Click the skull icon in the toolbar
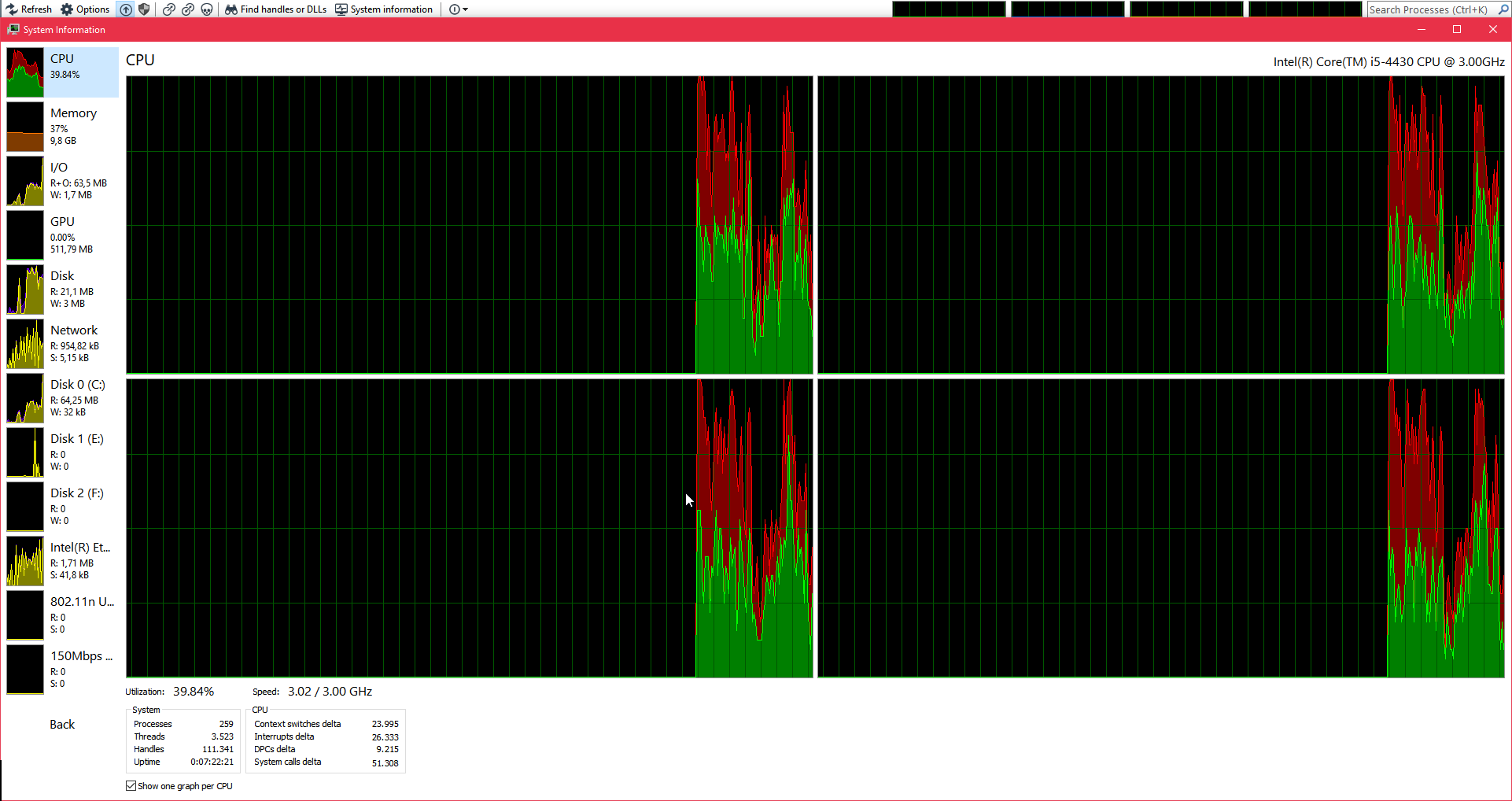 click(206, 9)
